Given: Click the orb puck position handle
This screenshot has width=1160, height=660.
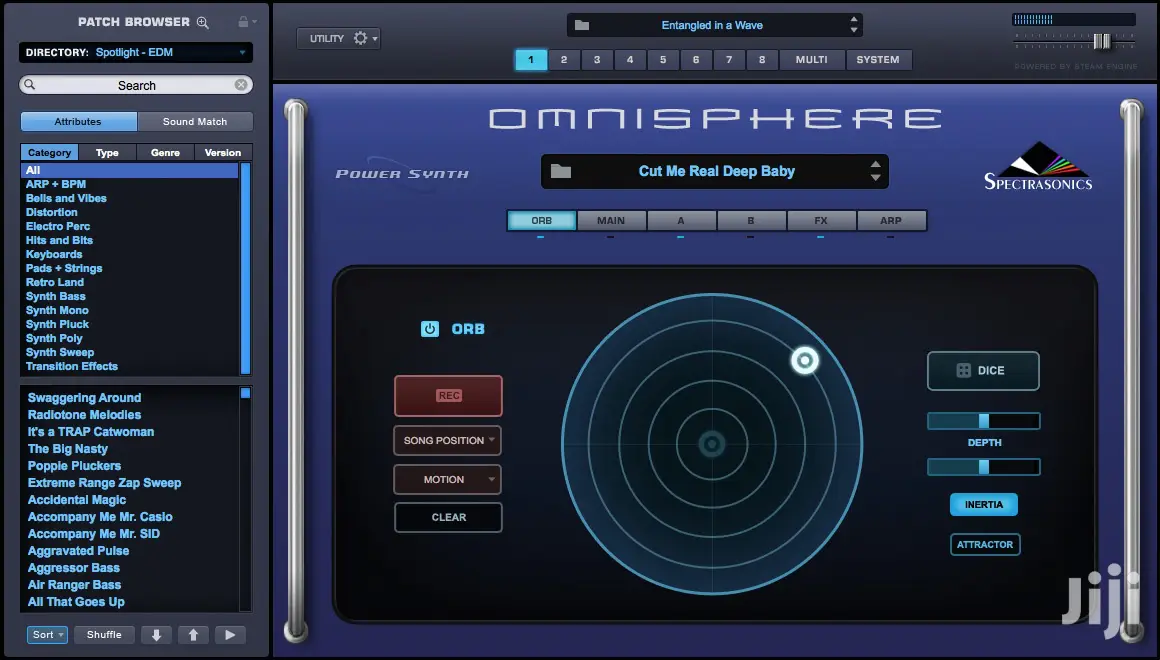Looking at the screenshot, I should coord(805,360).
